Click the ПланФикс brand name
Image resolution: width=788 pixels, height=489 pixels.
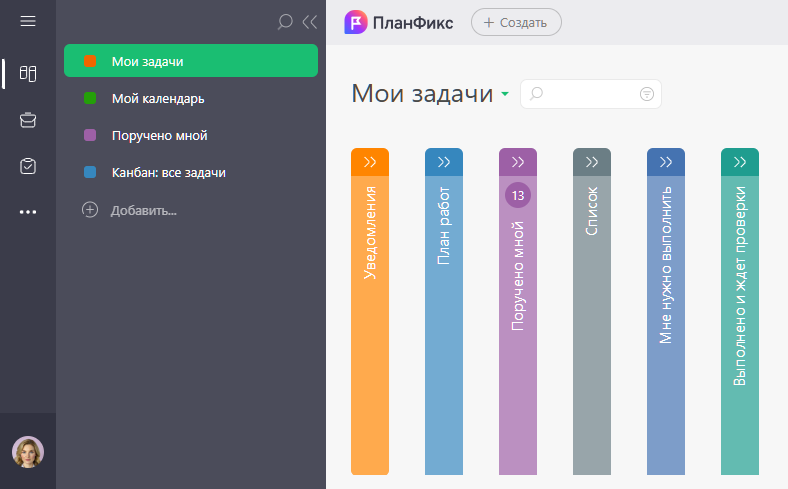click(413, 23)
